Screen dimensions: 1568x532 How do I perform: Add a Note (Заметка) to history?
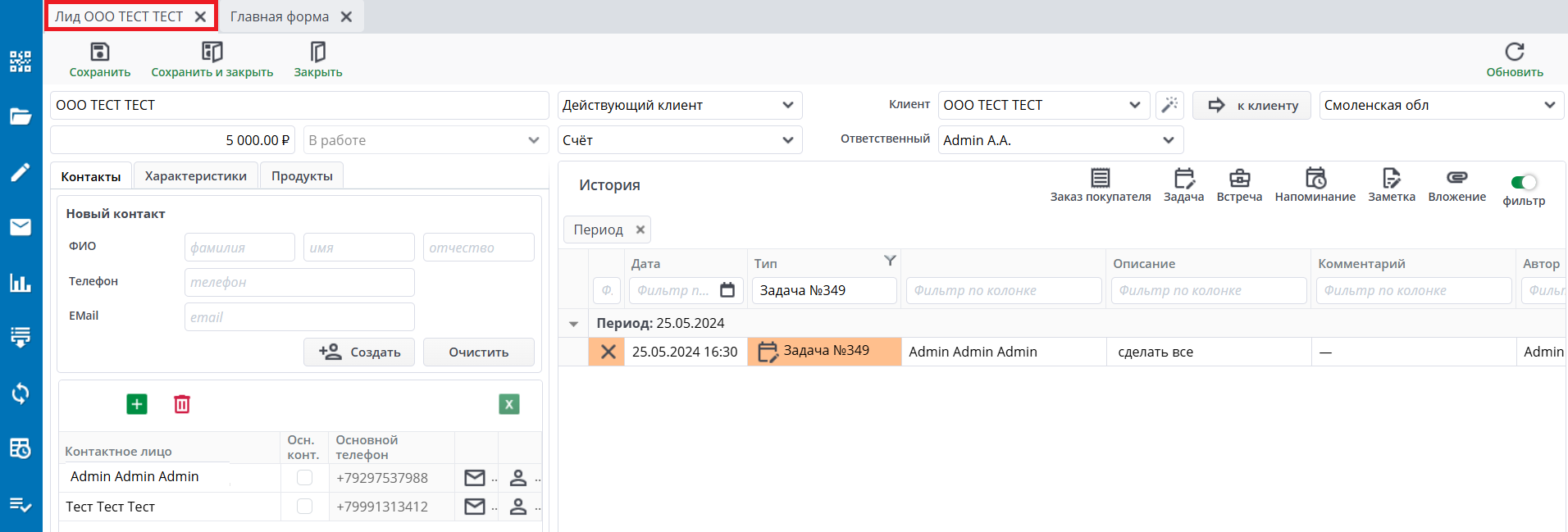1391,179
